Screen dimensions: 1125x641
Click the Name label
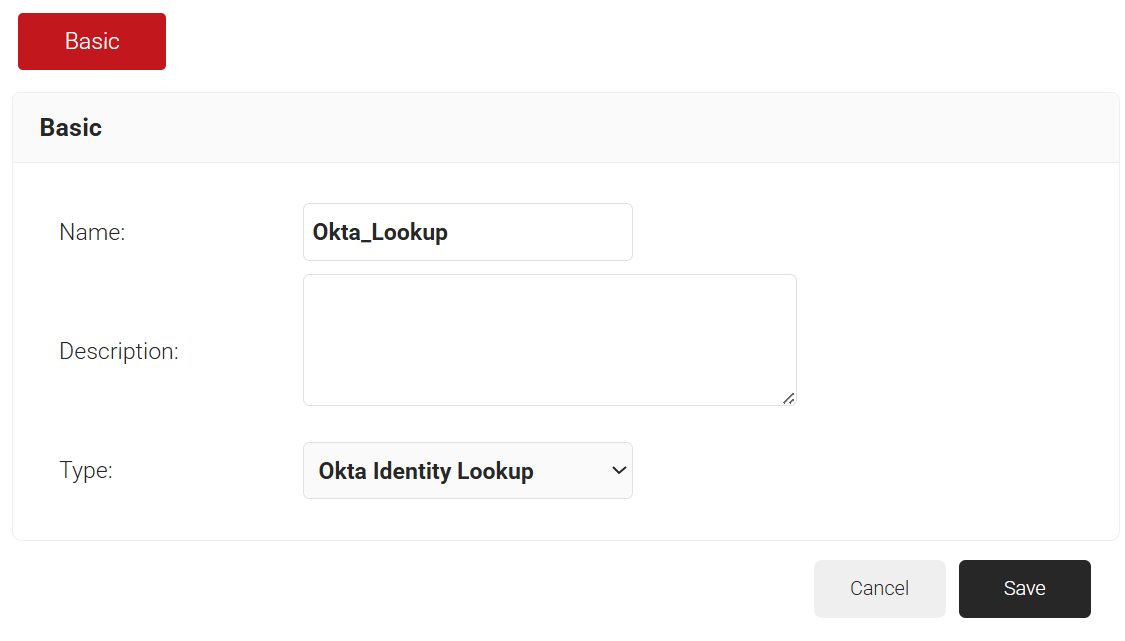(92, 232)
